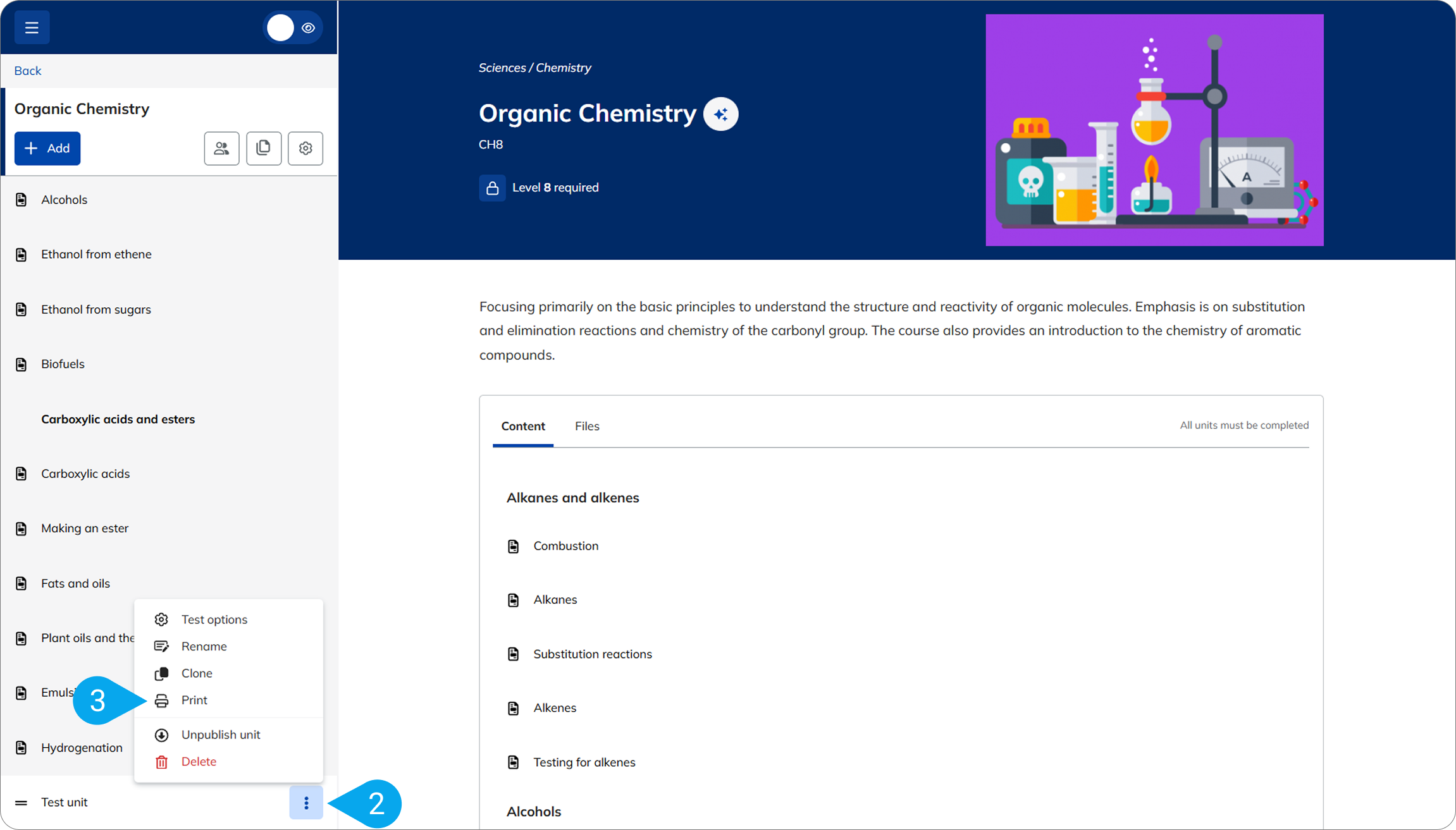The image size is (1456, 830).
Task: Choose Rename in the context menu
Action: click(x=204, y=646)
